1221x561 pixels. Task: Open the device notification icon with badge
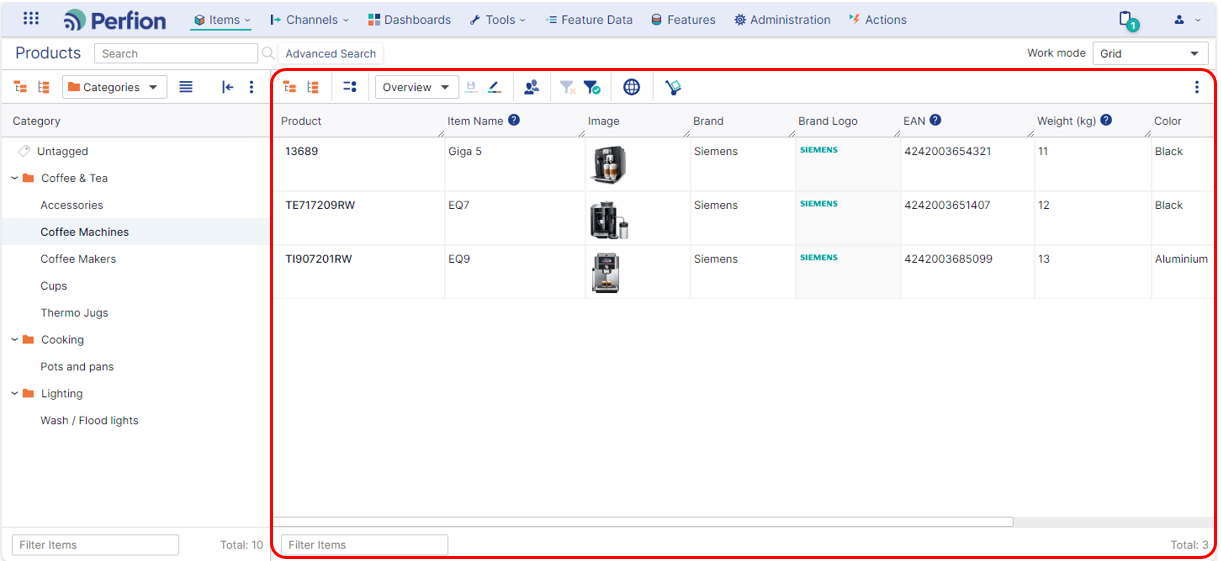(x=1128, y=20)
